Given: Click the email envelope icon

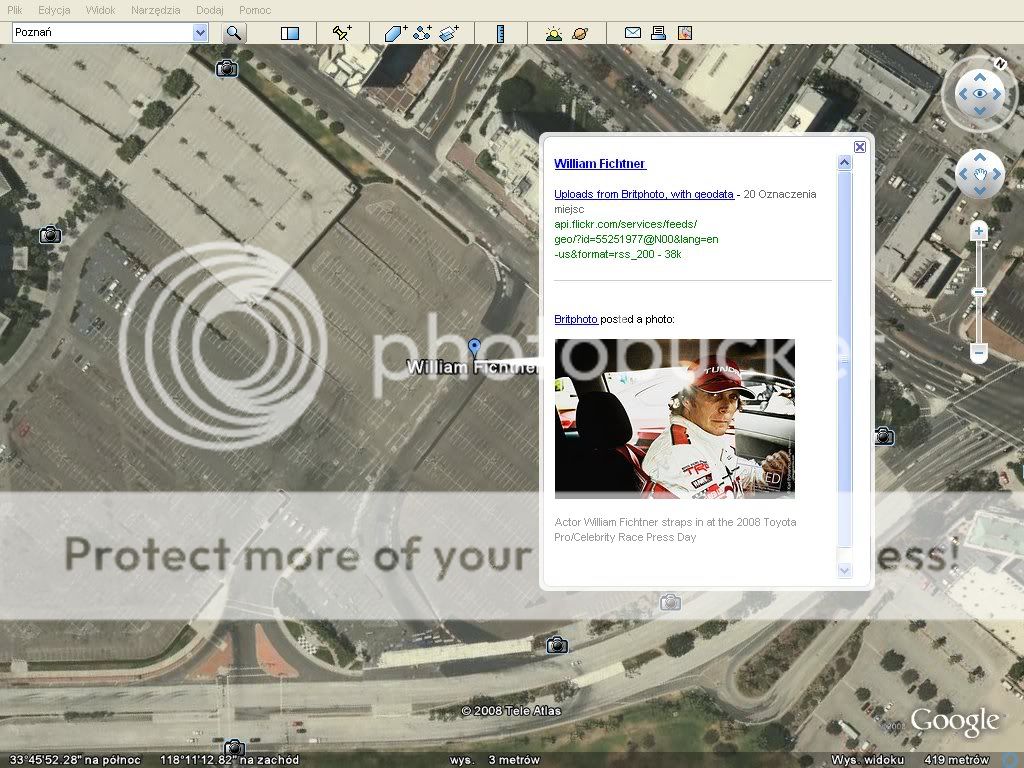Looking at the screenshot, I should [x=633, y=33].
